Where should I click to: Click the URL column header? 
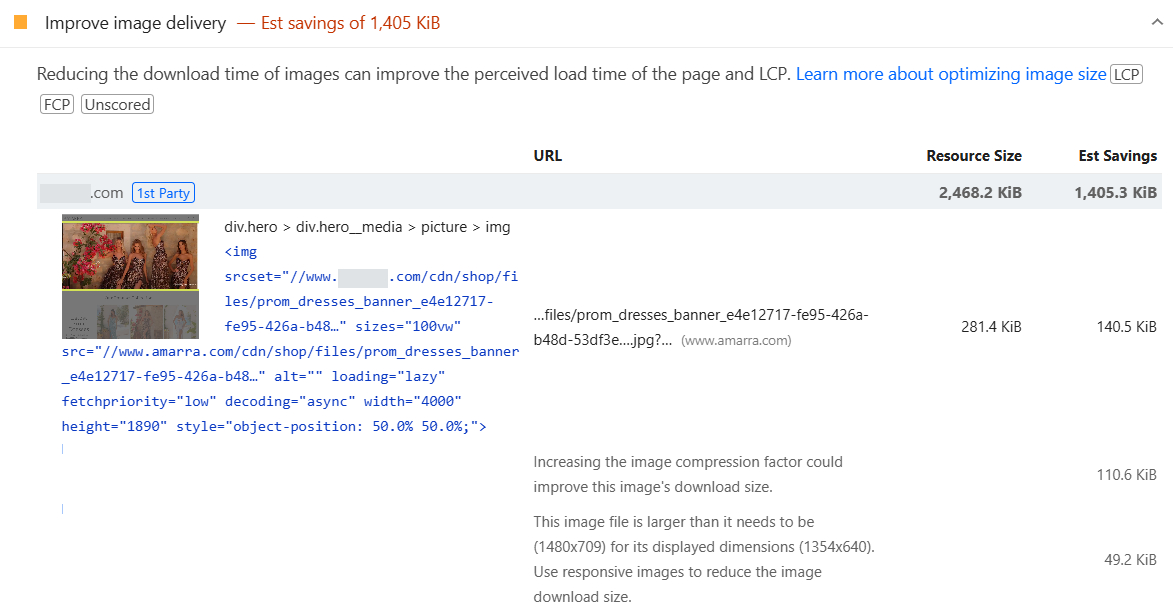547,155
